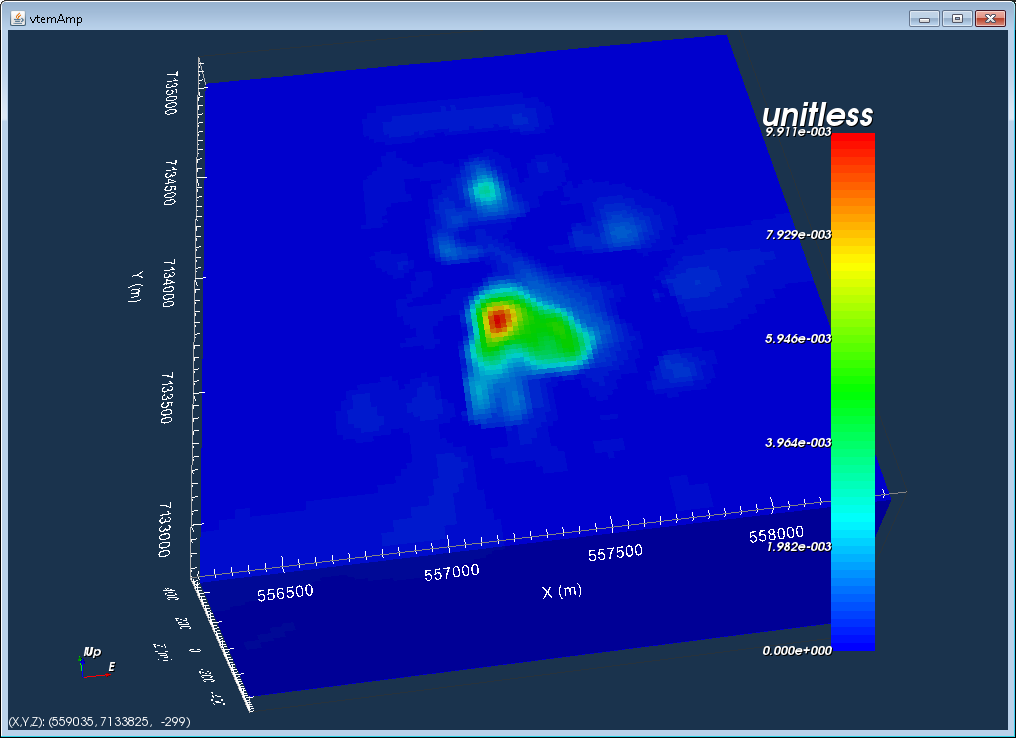Click the 557000 X-axis tick label

click(x=452, y=573)
